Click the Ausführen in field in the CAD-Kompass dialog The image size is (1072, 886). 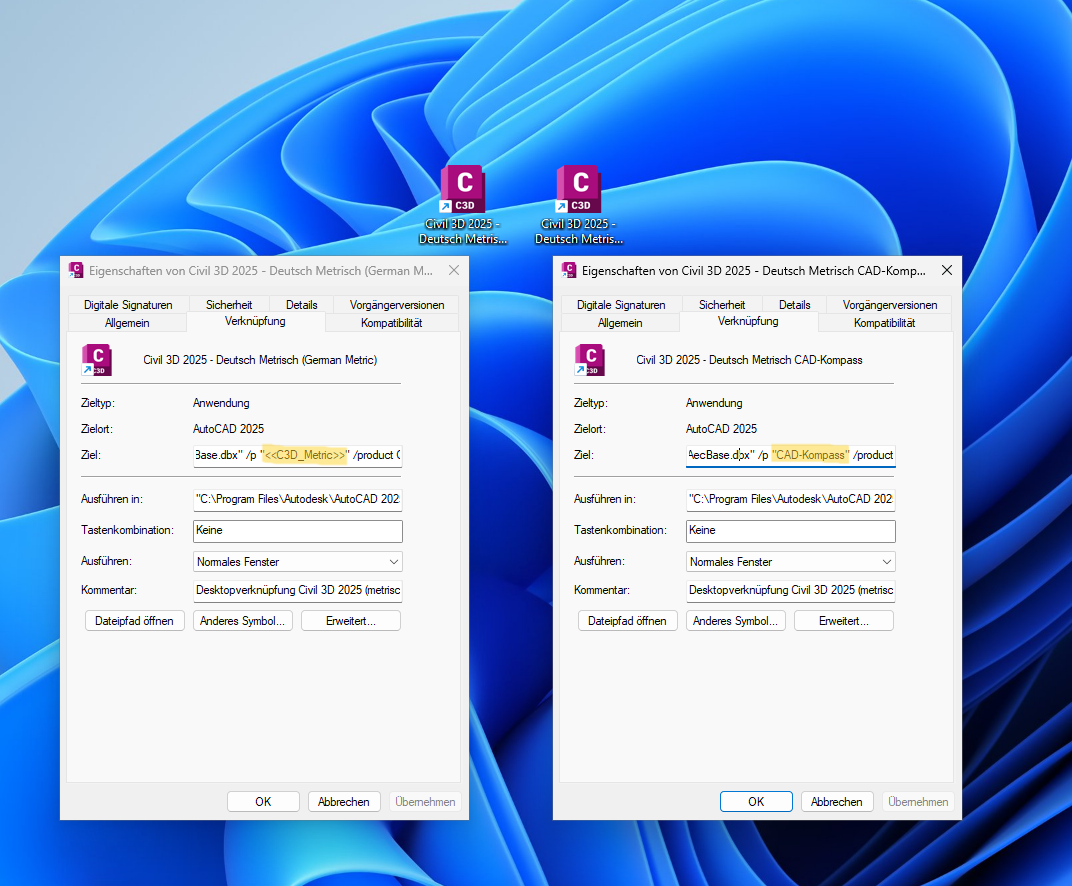click(x=791, y=499)
